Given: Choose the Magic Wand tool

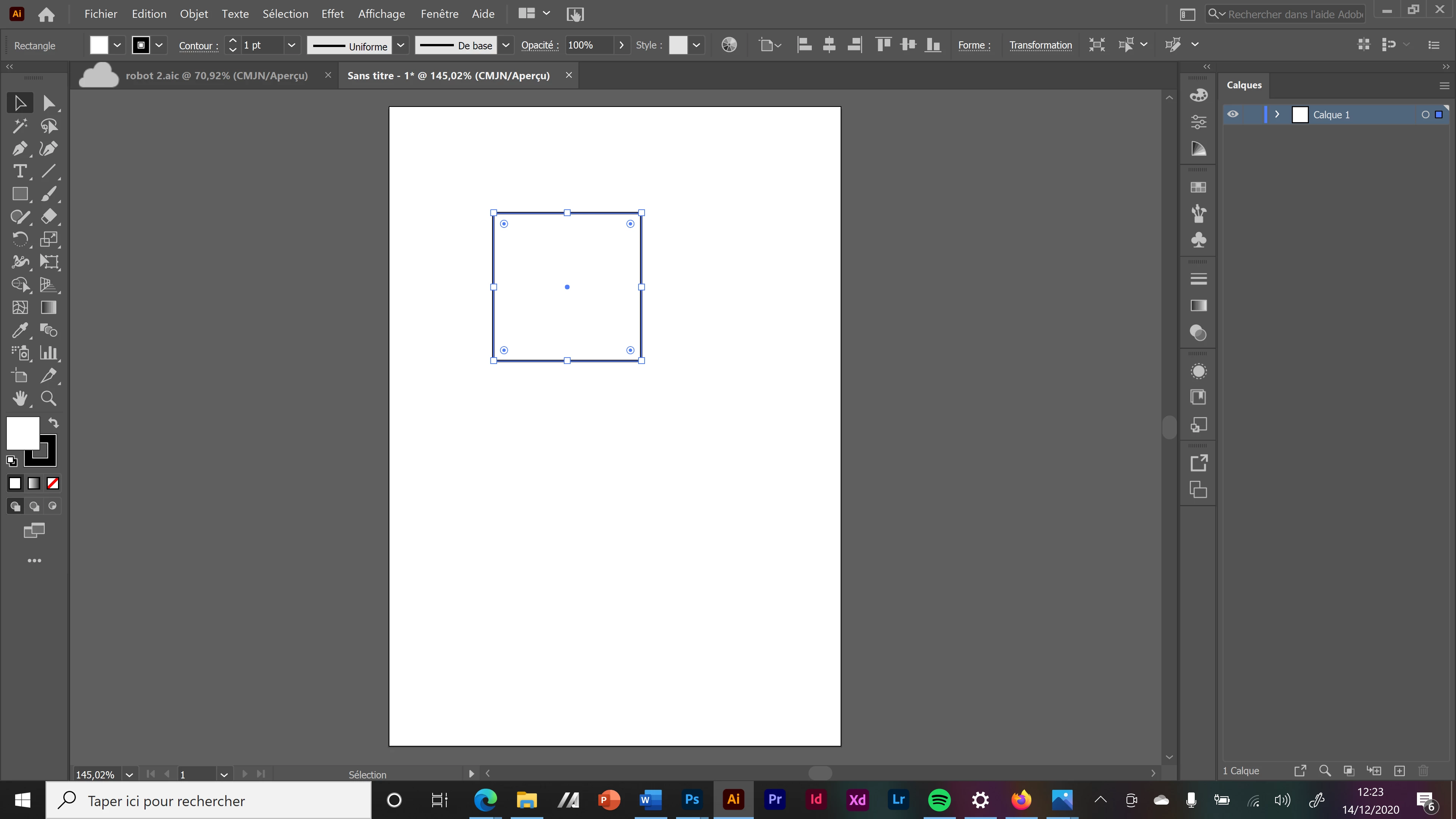Looking at the screenshot, I should [x=19, y=126].
